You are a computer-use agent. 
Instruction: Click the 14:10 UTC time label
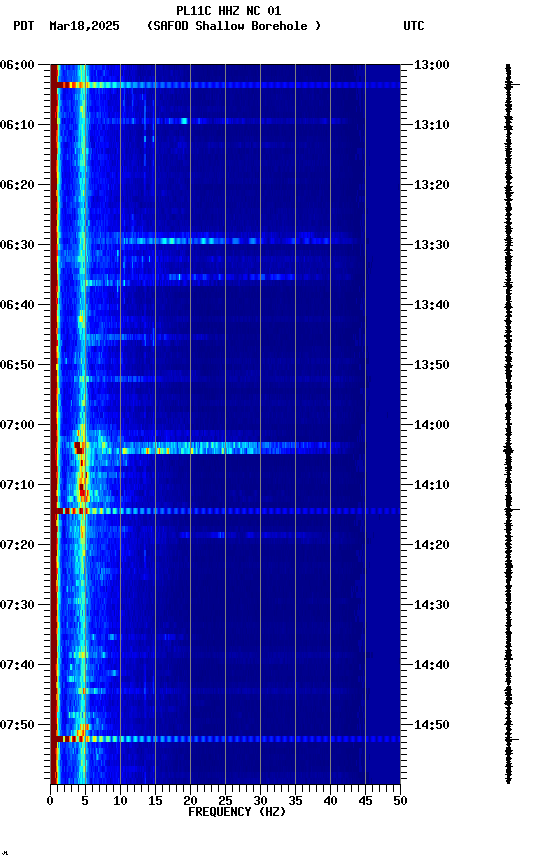(x=432, y=485)
